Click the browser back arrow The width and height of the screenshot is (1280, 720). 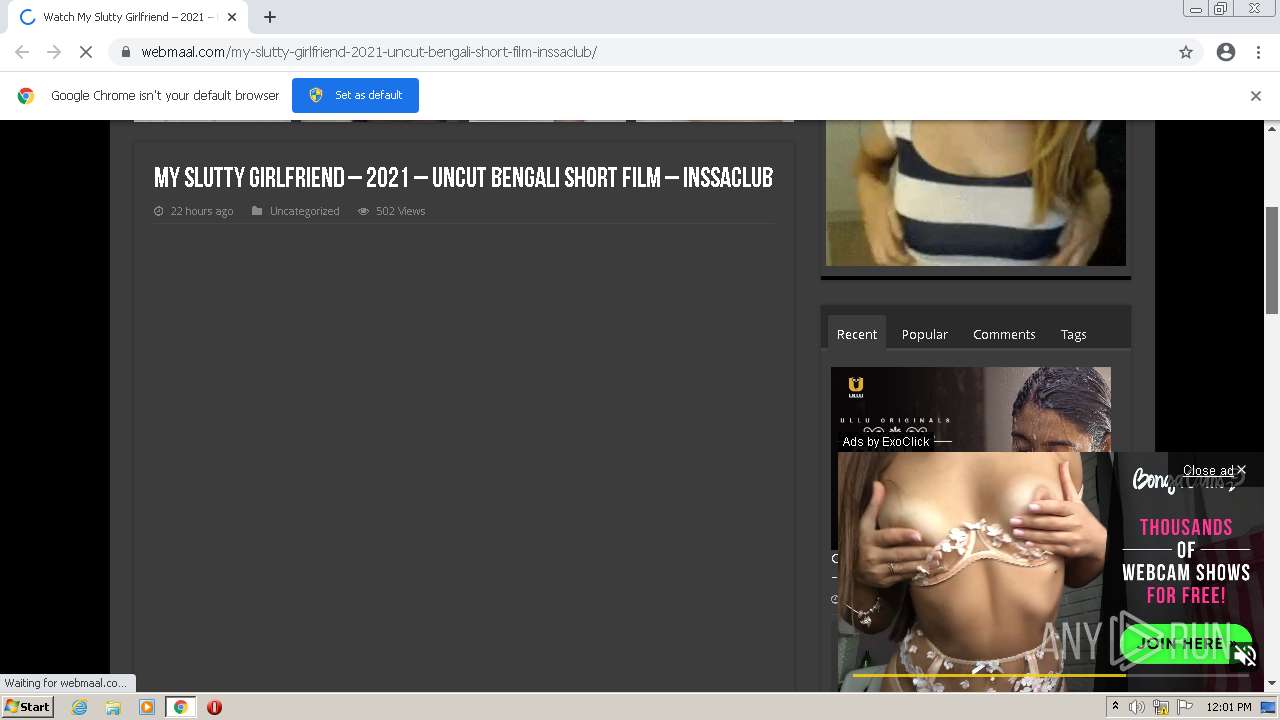(x=22, y=52)
